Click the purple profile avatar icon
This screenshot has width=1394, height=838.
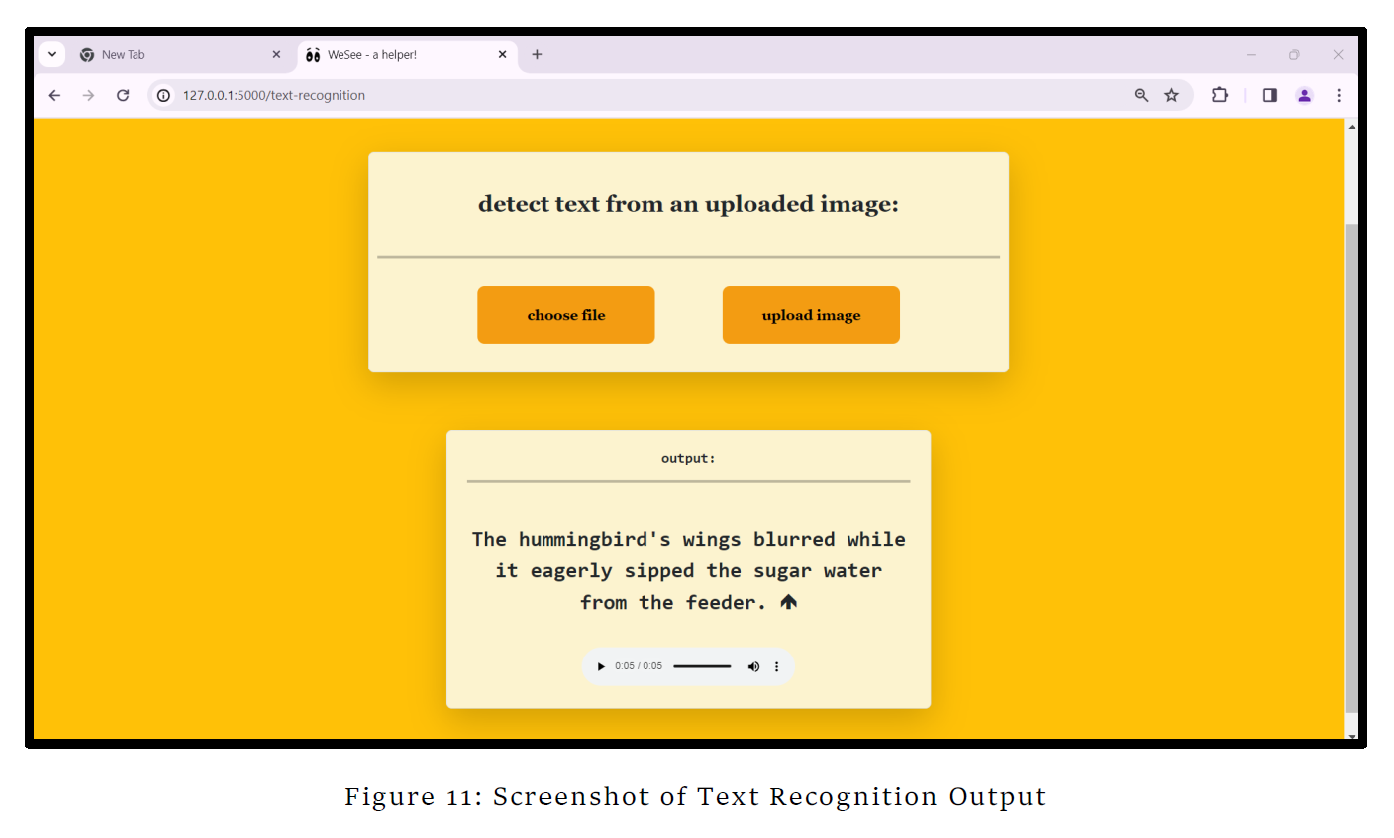point(1304,95)
